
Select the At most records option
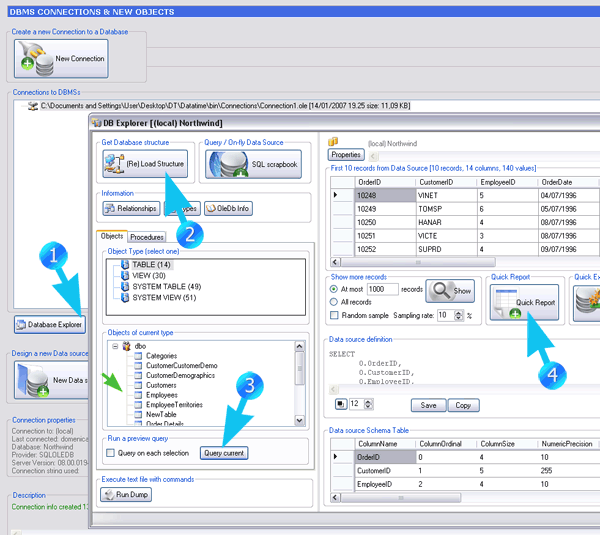(x=334, y=289)
